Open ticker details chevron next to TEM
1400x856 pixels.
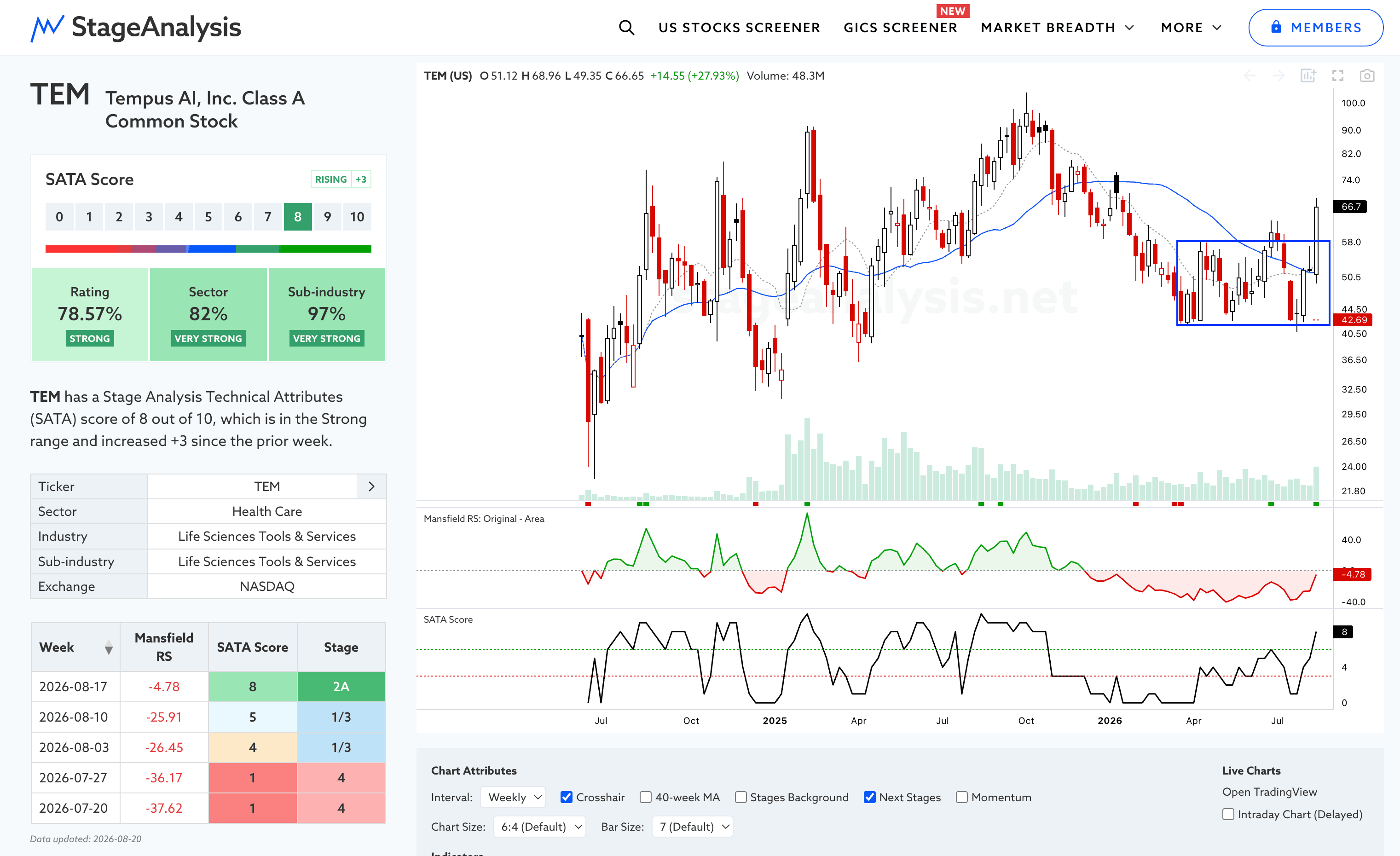point(371,487)
